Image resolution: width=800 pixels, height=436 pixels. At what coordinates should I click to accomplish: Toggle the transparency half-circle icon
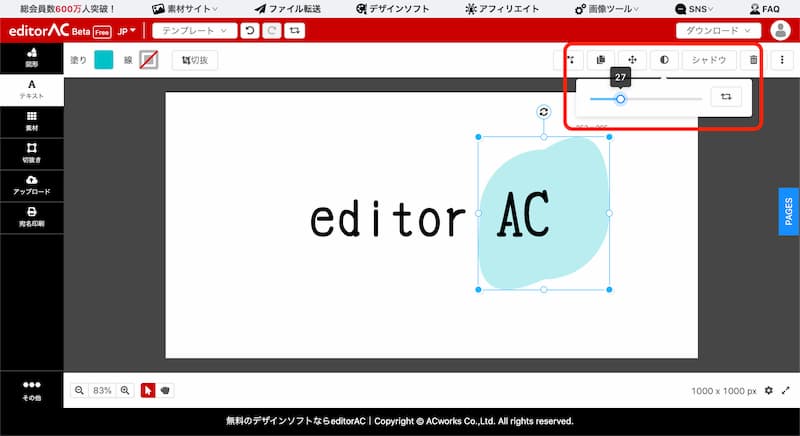[664, 60]
